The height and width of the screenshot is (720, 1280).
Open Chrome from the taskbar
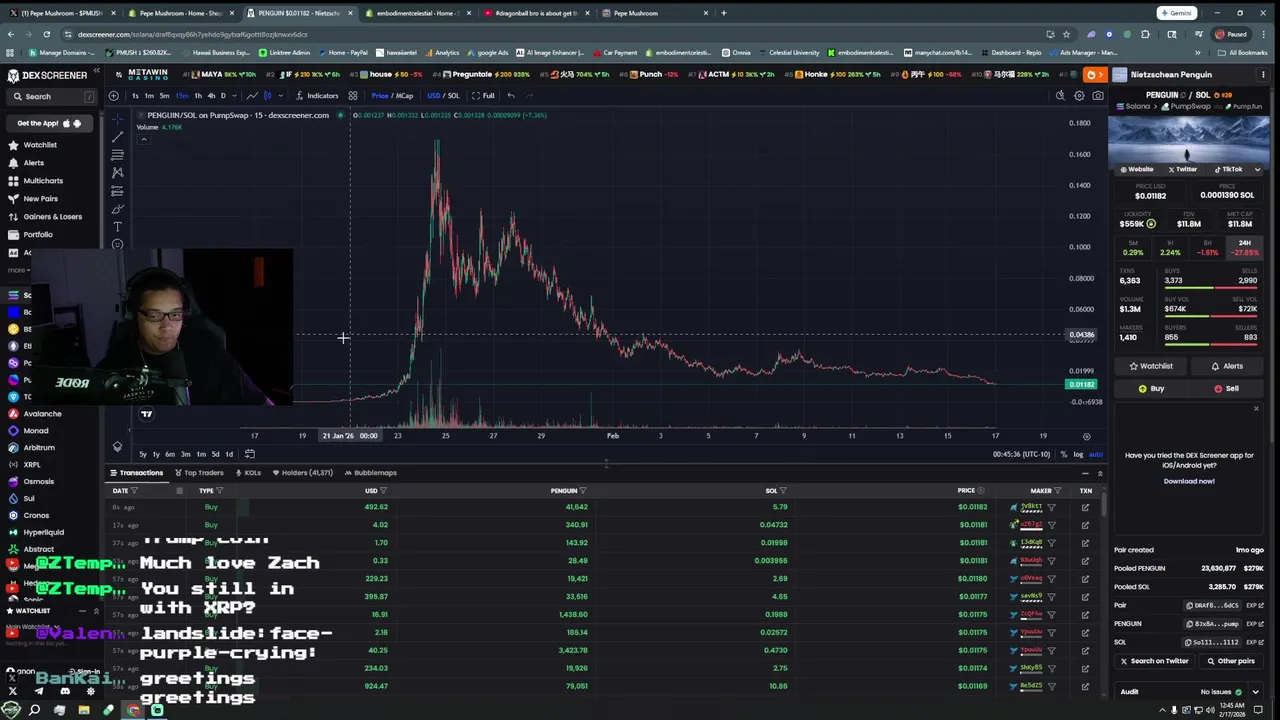click(x=133, y=710)
